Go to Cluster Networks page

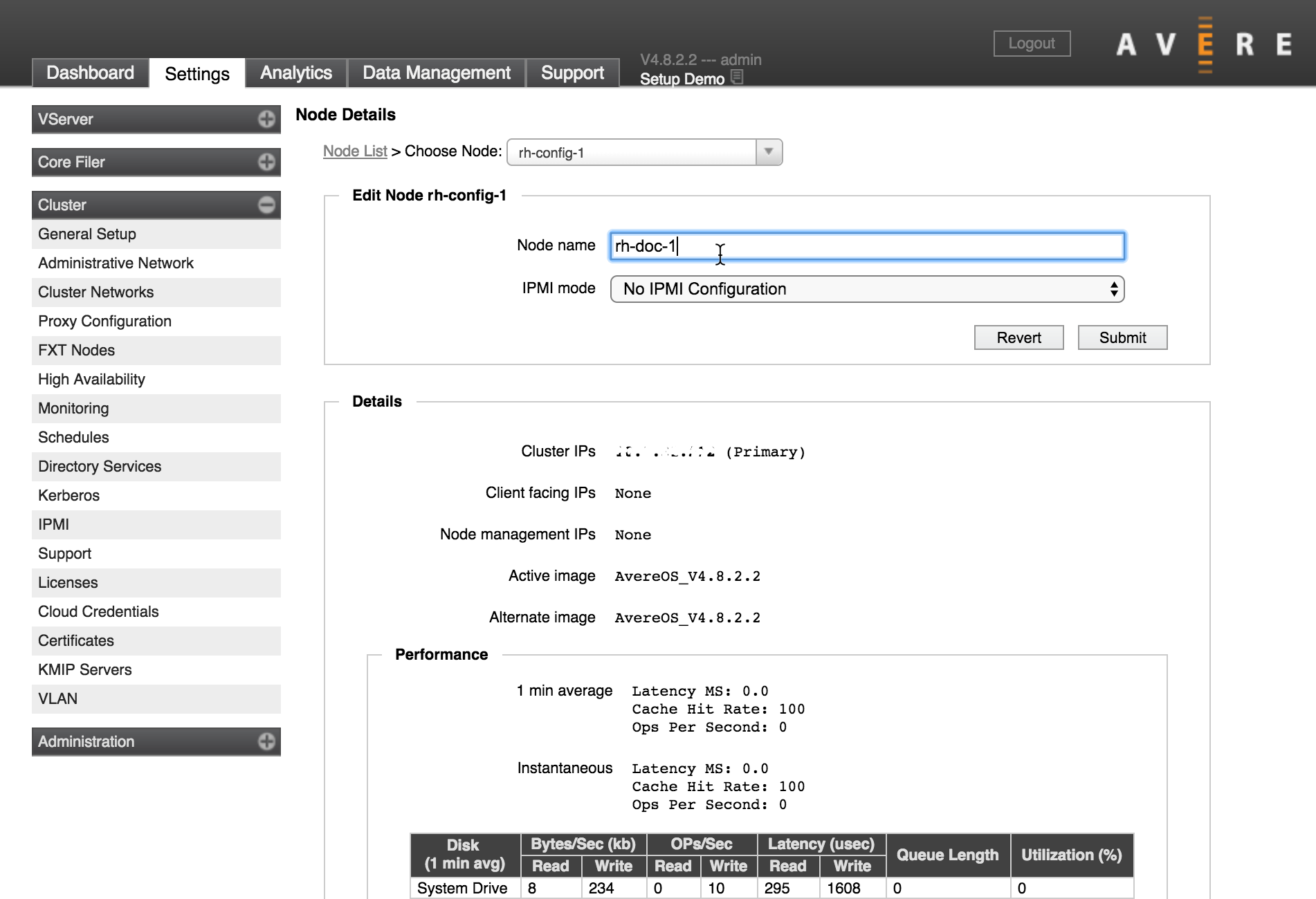(156, 293)
